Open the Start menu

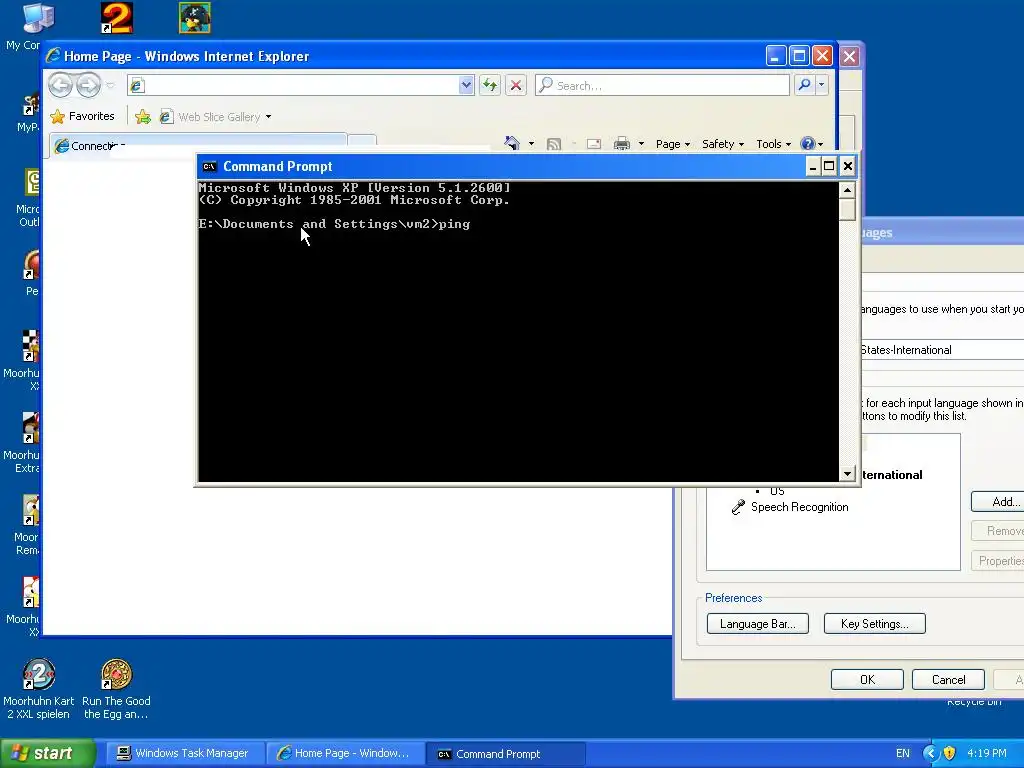click(x=48, y=753)
